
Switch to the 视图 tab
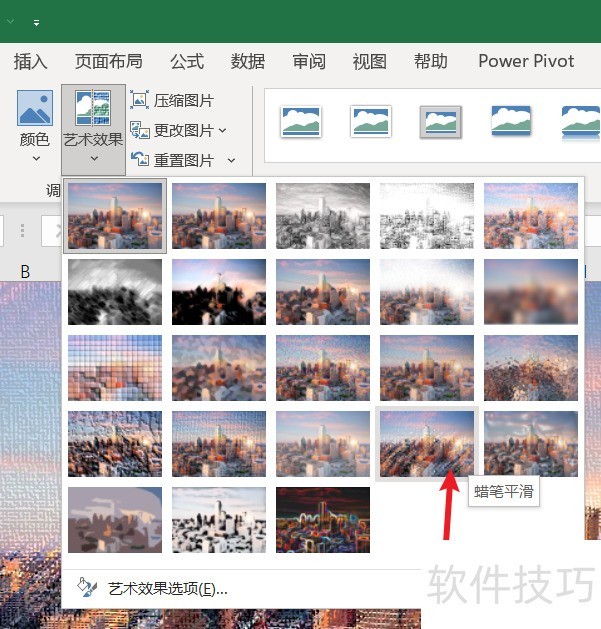370,61
